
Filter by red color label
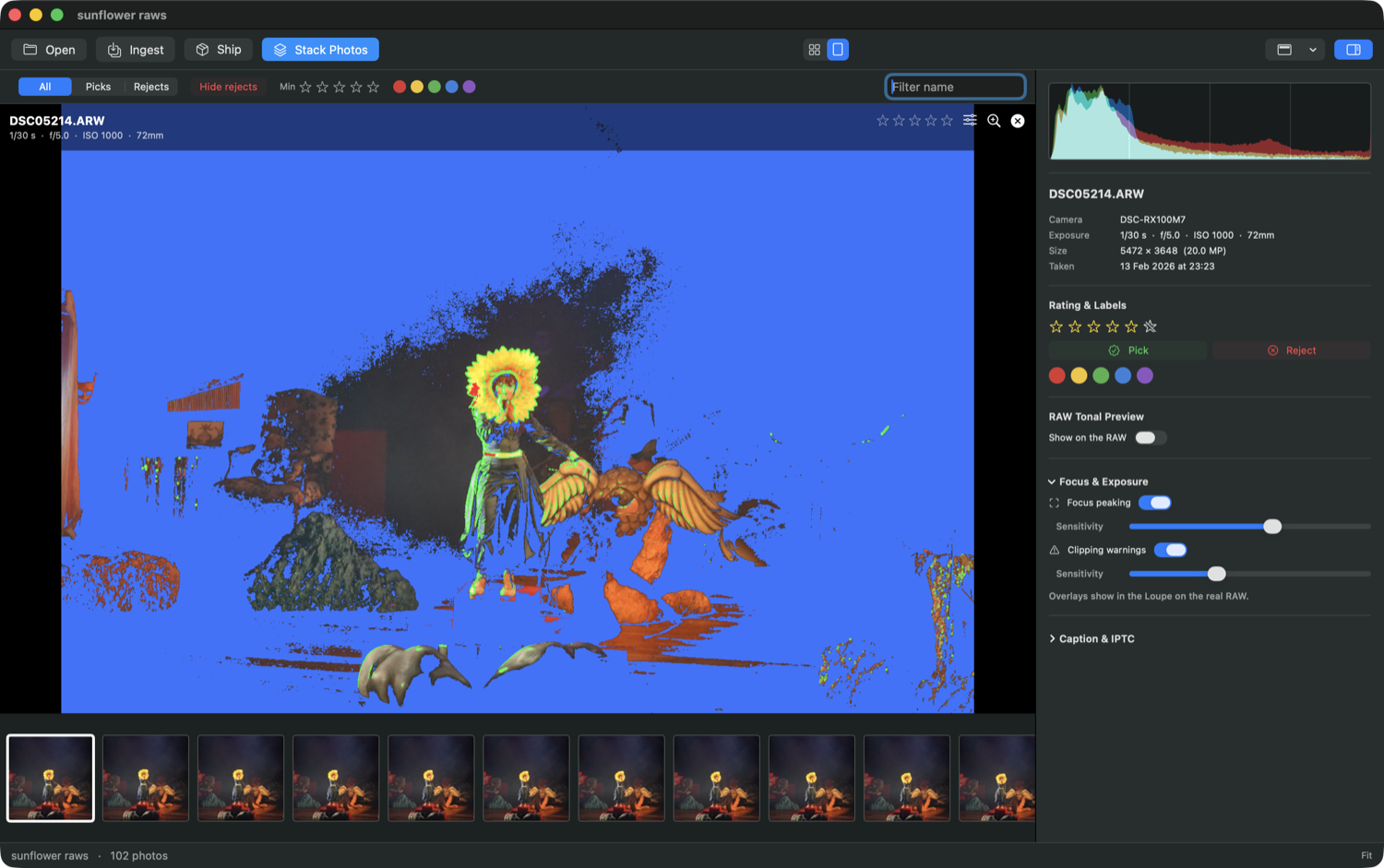[400, 87]
